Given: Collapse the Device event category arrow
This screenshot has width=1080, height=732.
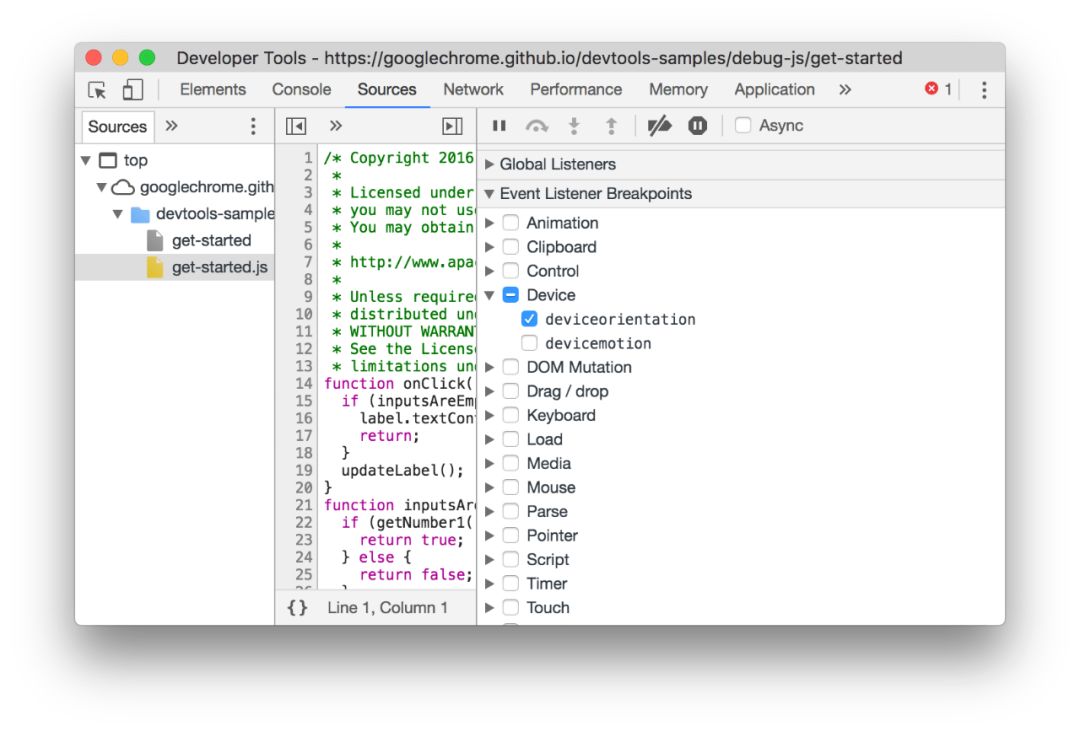Looking at the screenshot, I should coord(489,295).
